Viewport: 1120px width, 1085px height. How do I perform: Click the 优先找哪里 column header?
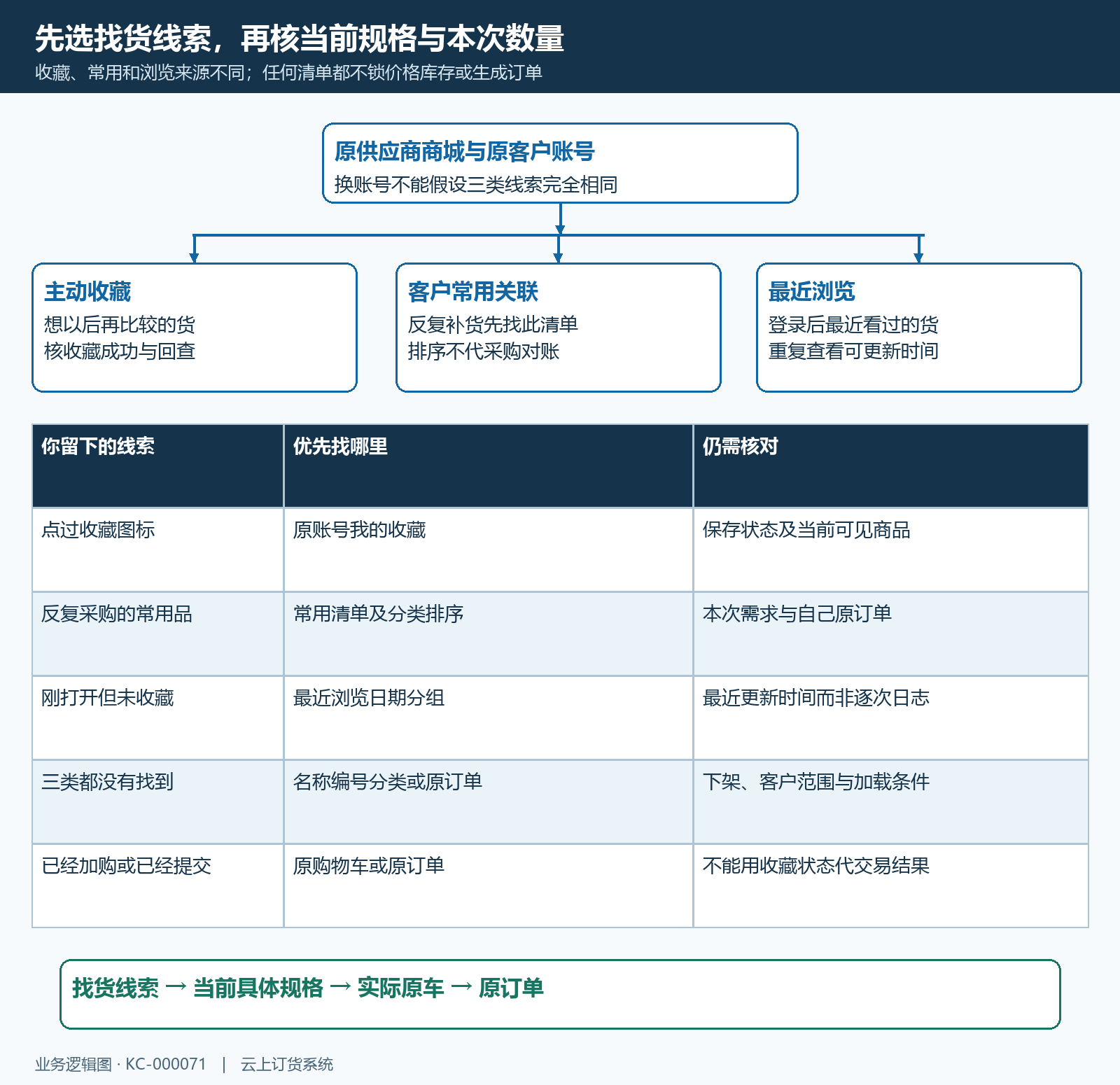click(488, 465)
